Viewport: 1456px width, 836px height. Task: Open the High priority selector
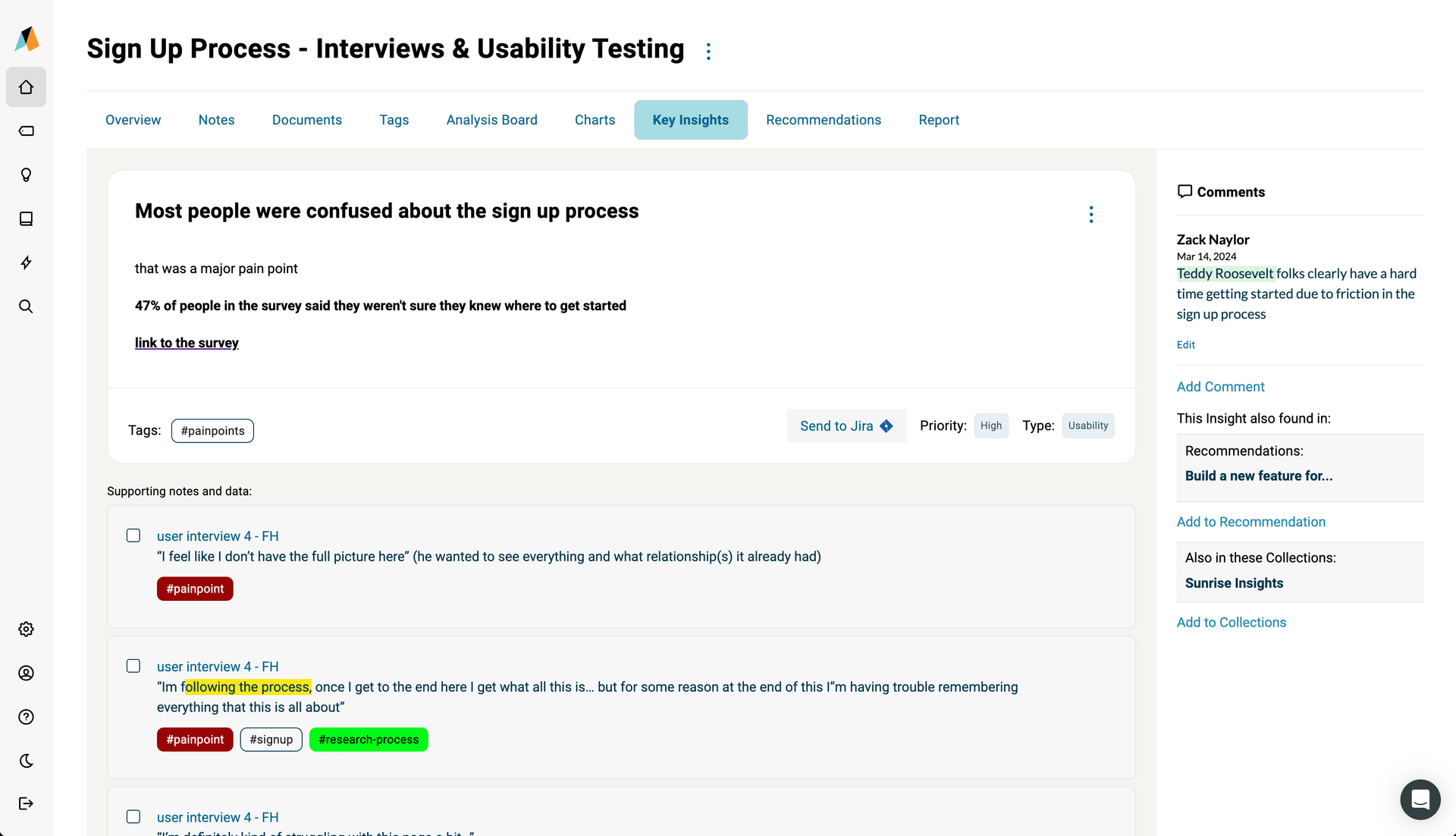990,426
